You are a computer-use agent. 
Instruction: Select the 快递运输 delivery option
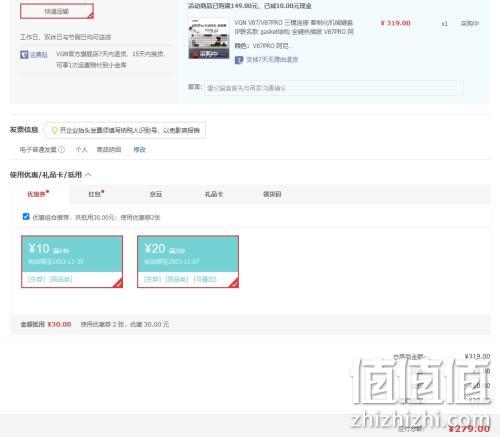pyautogui.click(x=57, y=11)
